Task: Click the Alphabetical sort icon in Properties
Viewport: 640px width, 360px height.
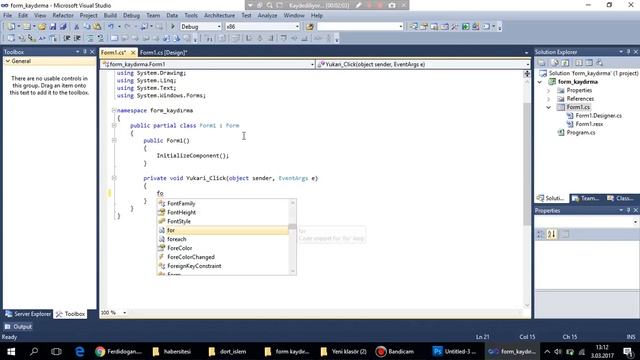Action: (x=551, y=234)
